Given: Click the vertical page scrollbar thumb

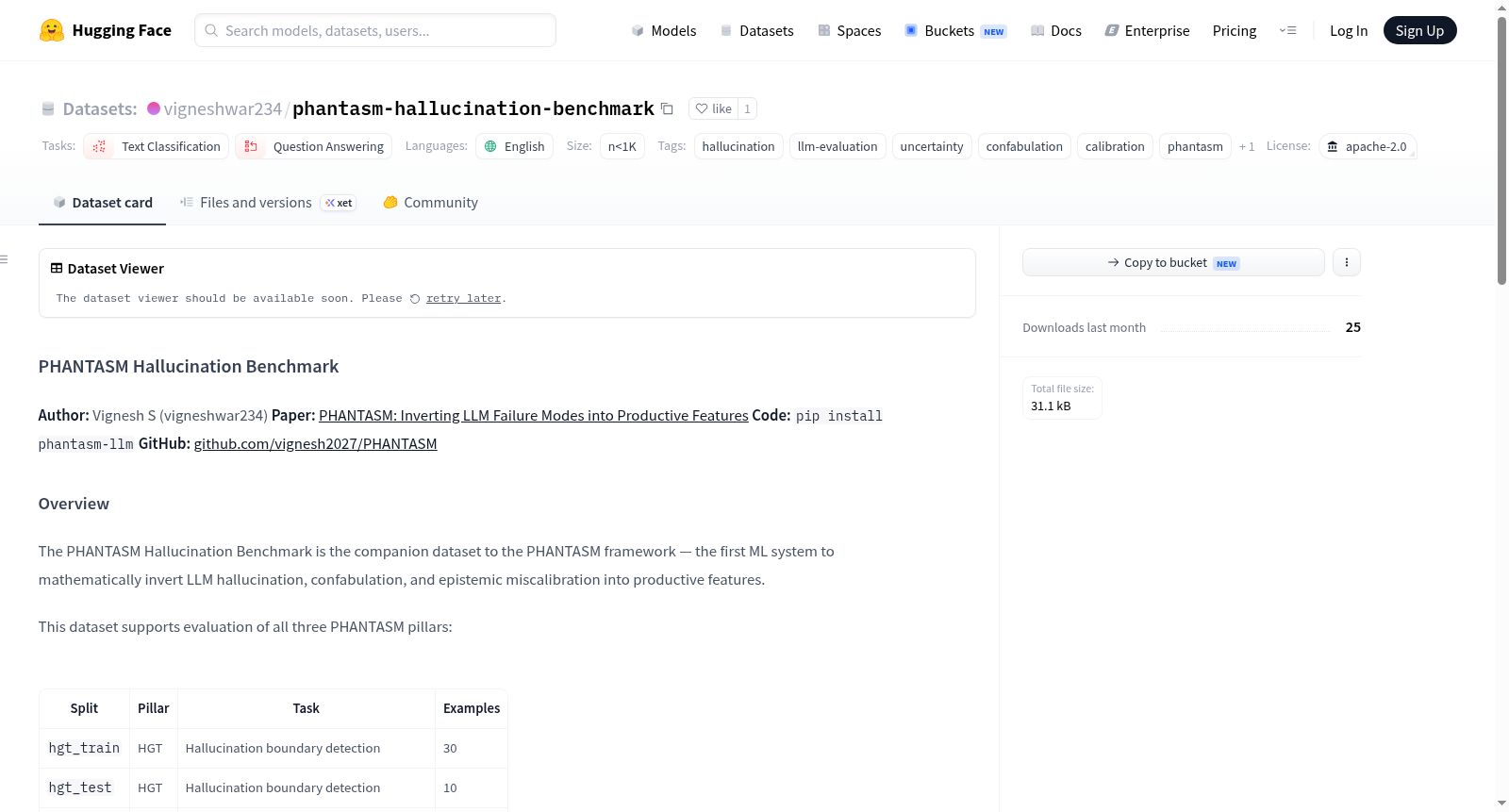Looking at the screenshot, I should [x=1501, y=151].
